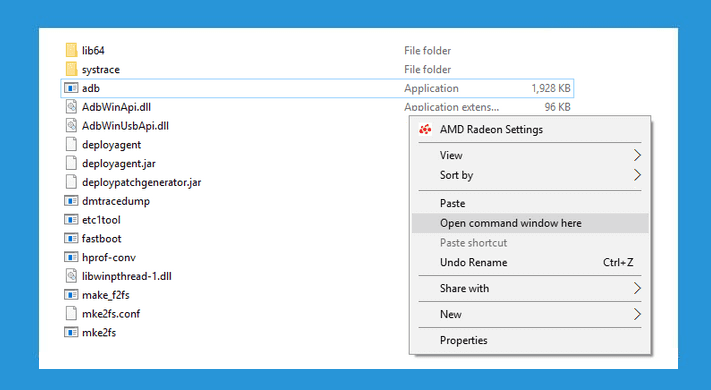This screenshot has height=390, width=711.
Task: Choose Undo Rename in context menu
Action: point(530,263)
